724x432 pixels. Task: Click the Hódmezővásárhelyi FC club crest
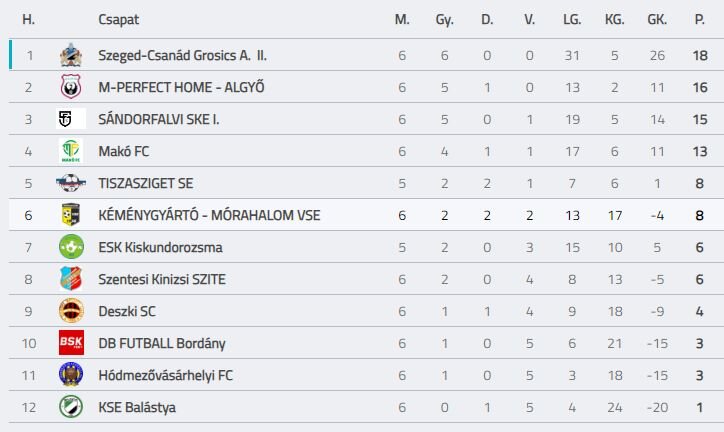tap(70, 375)
